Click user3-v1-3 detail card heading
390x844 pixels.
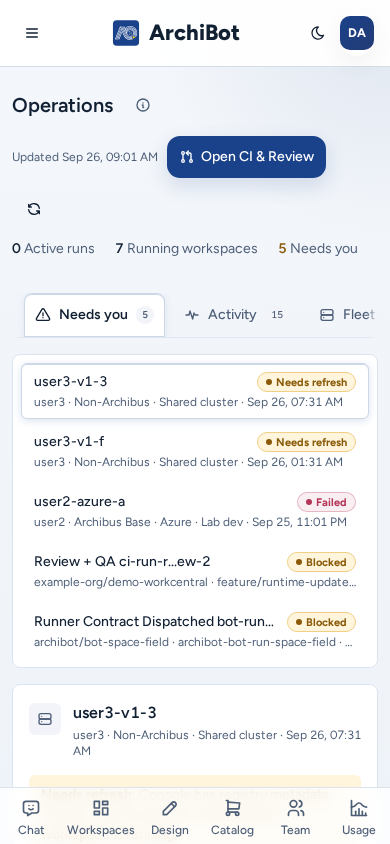115,713
